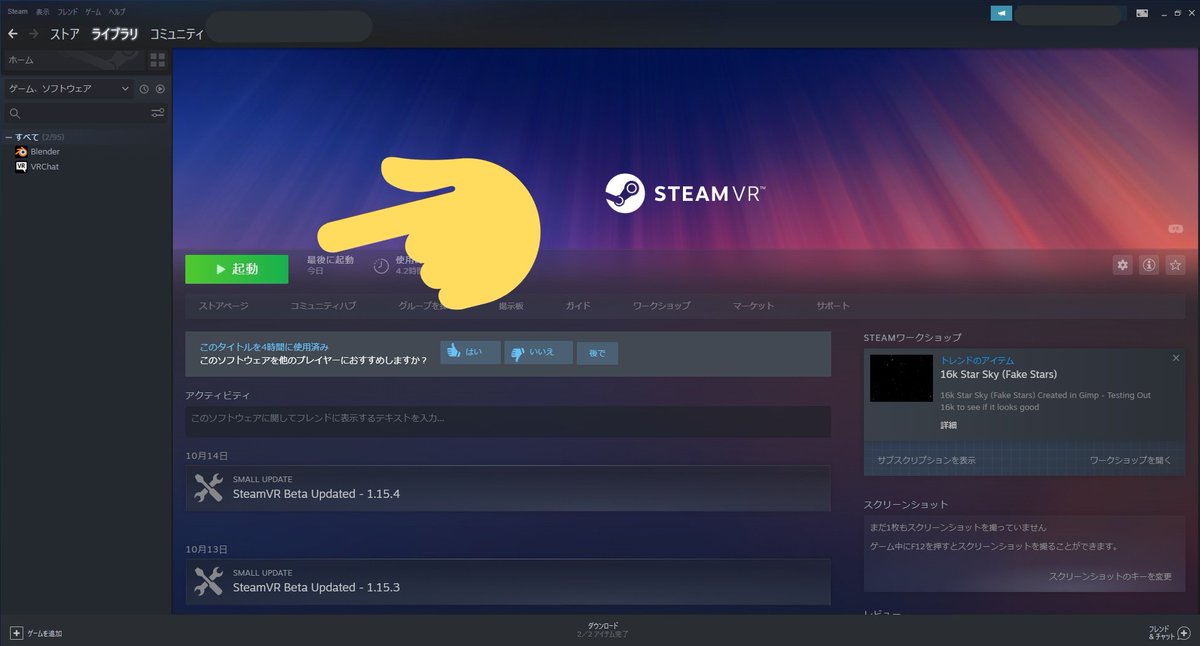Add SteamVR to favorites with star

point(1175,265)
